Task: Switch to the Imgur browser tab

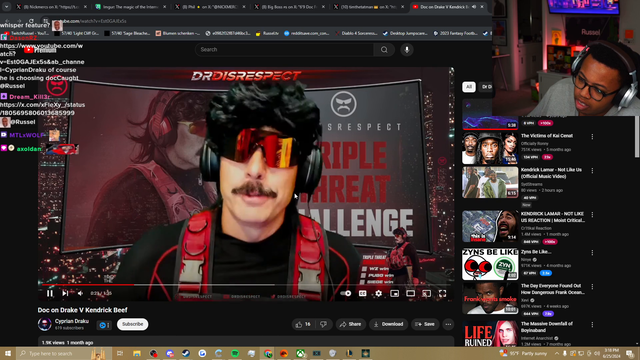Action: coord(131,7)
